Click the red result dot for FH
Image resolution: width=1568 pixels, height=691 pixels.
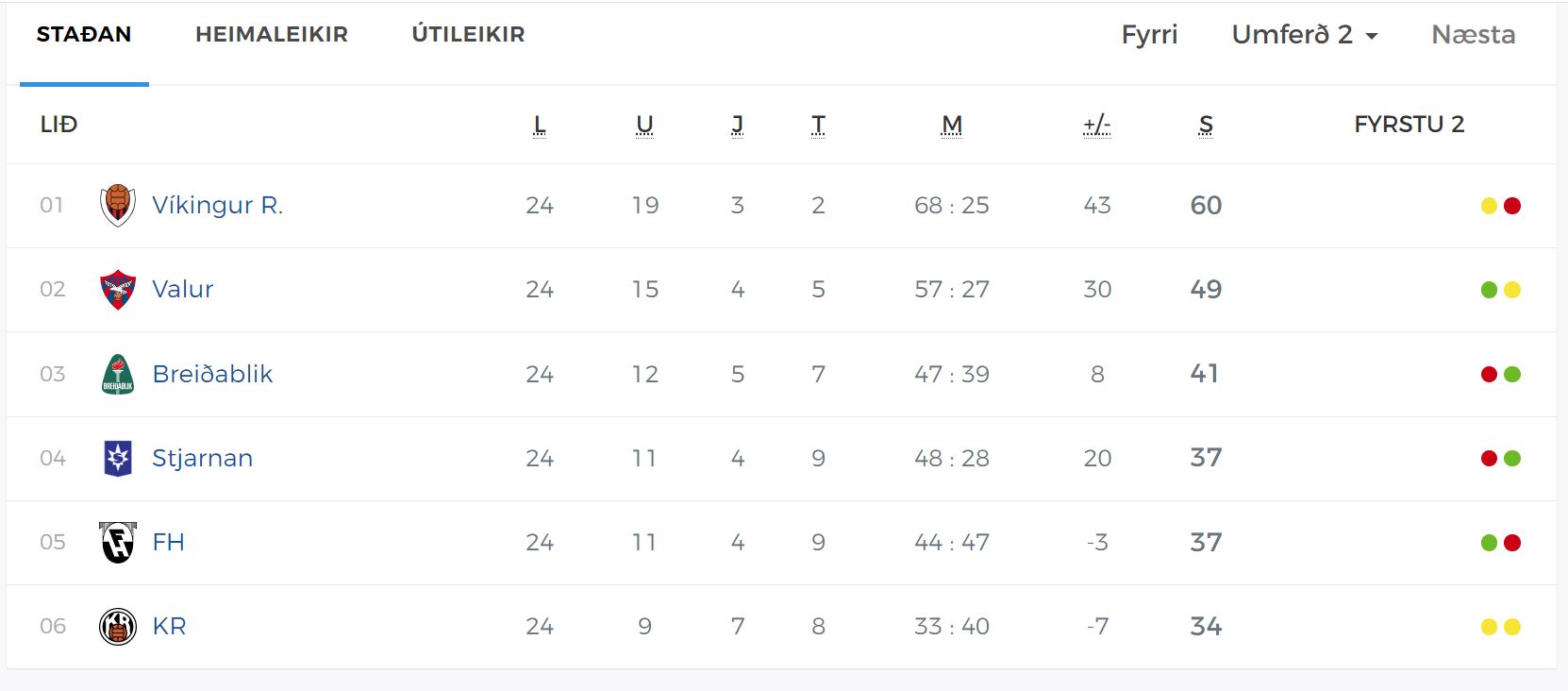click(1512, 543)
